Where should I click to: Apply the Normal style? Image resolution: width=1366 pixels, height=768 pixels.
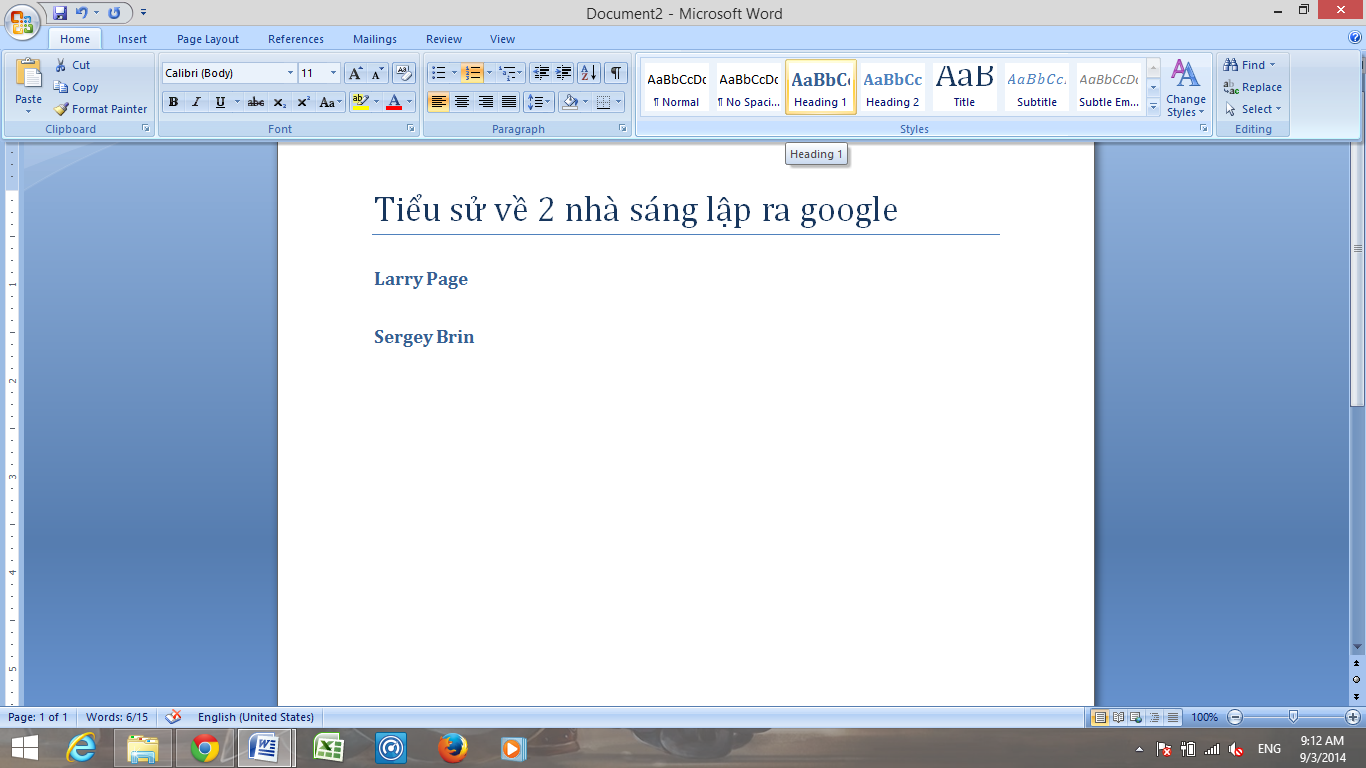tap(676, 87)
